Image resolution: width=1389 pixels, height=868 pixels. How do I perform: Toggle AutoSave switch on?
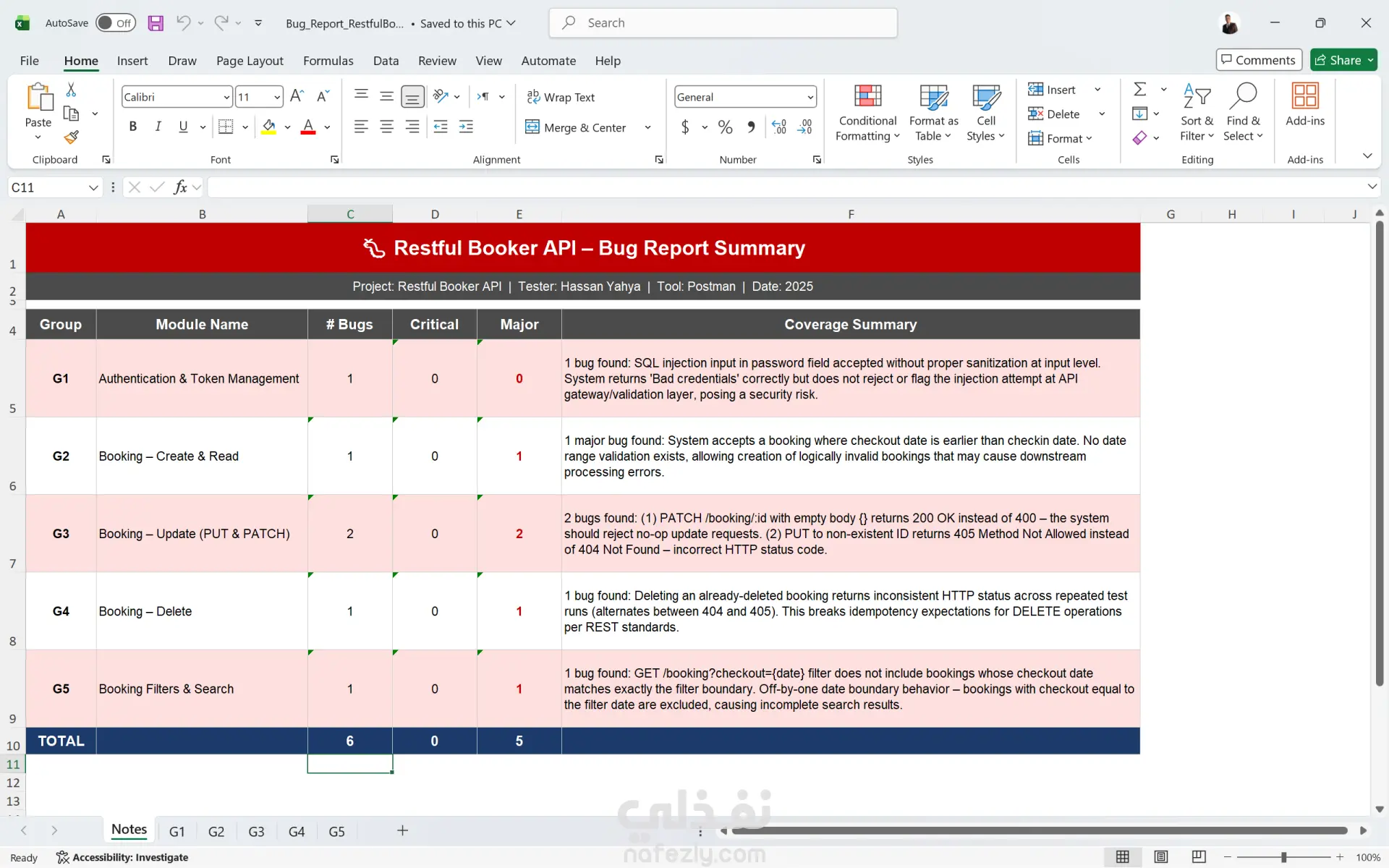115,23
